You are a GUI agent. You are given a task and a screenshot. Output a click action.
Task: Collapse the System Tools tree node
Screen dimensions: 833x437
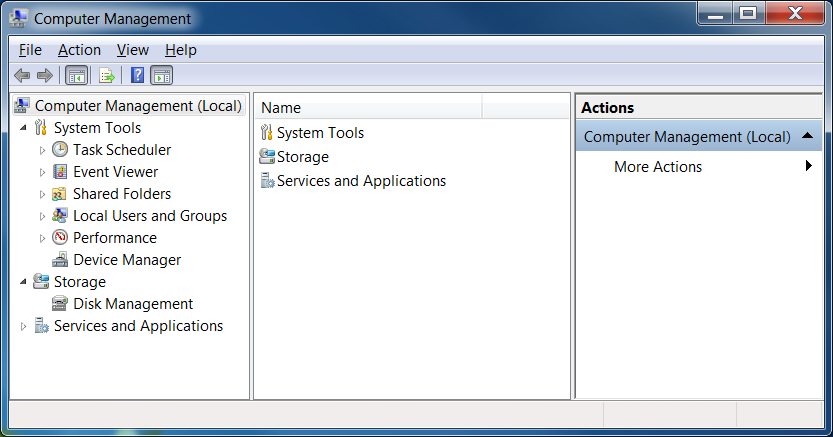23,128
